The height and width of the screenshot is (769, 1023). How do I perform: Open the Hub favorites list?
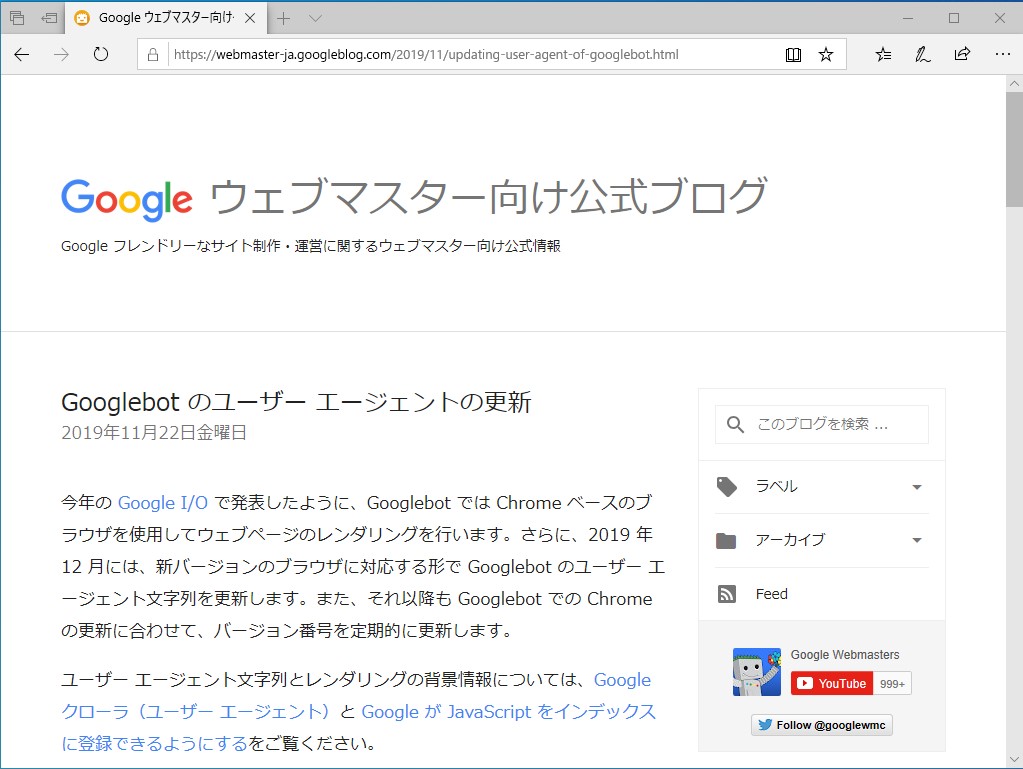click(x=881, y=55)
